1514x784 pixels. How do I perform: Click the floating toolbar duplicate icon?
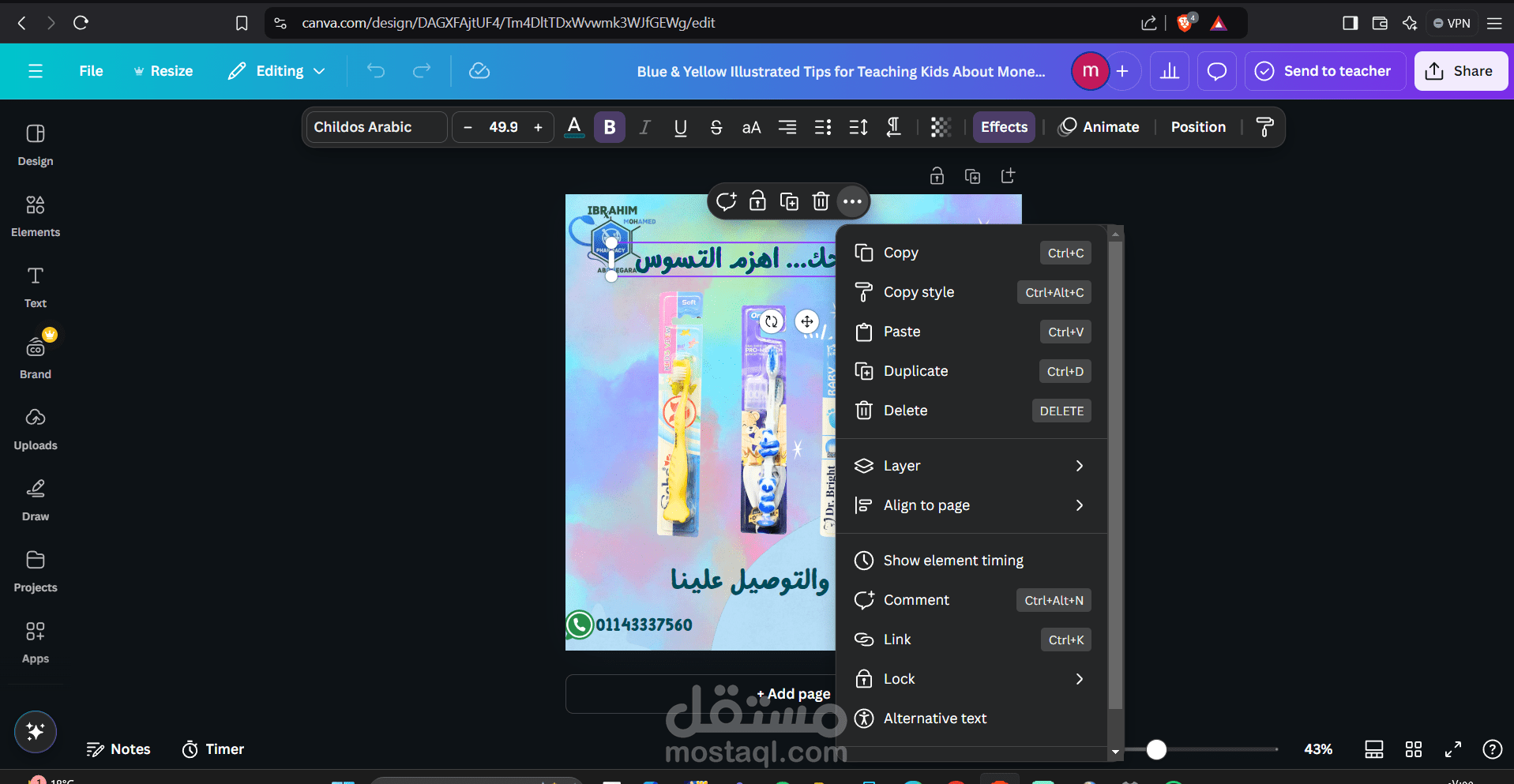click(789, 201)
